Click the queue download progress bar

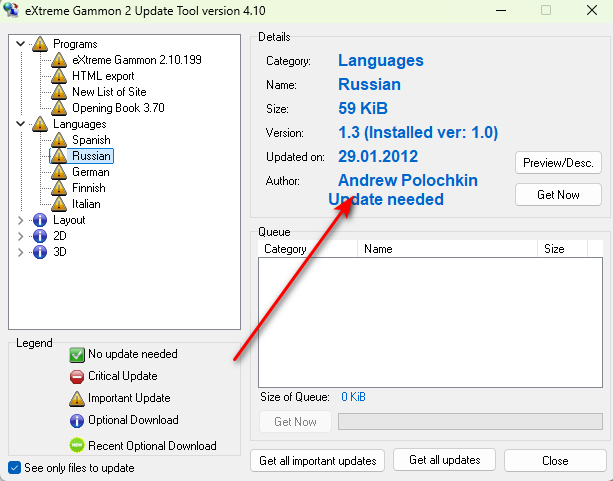[470, 422]
